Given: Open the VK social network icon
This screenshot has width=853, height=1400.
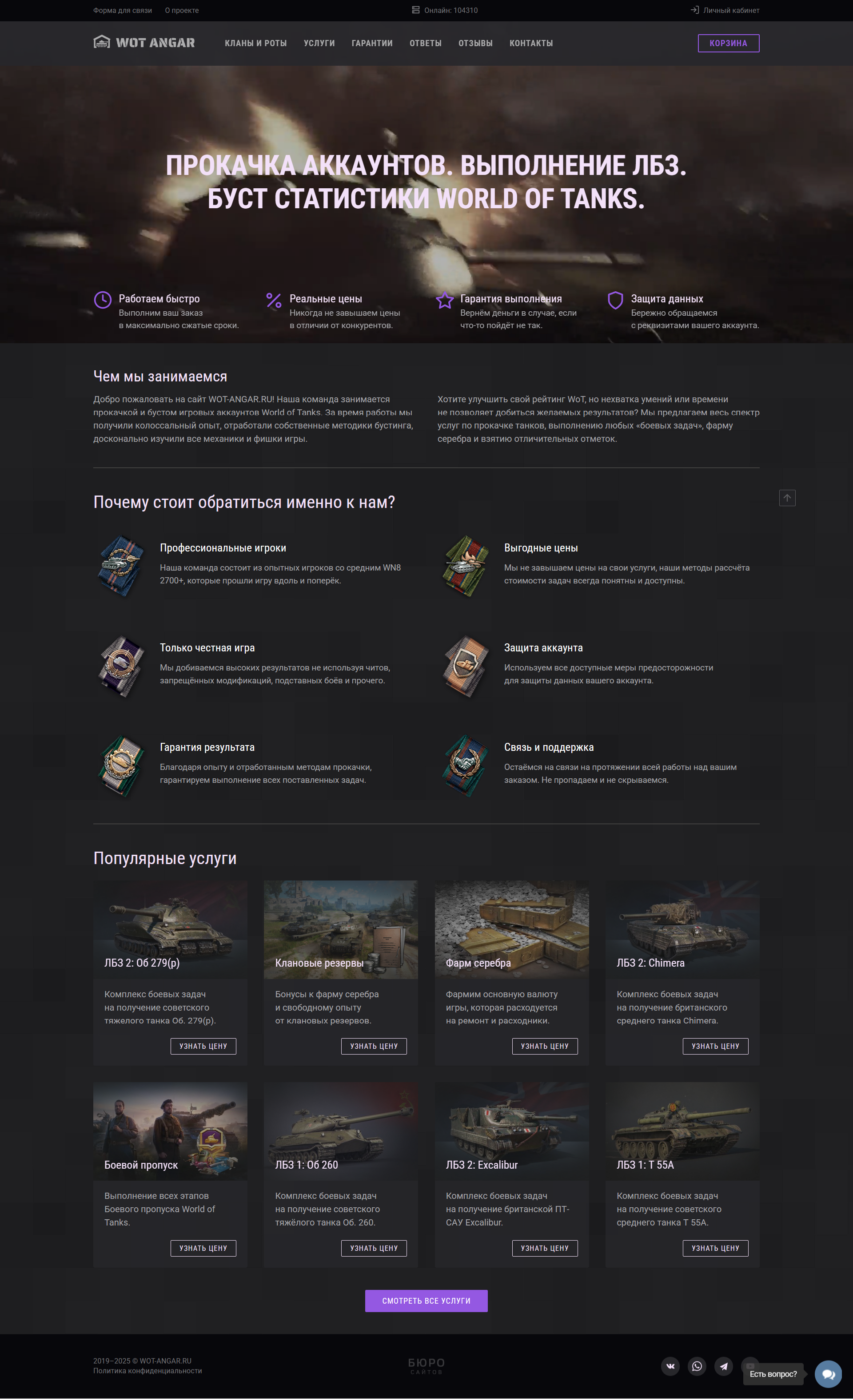Looking at the screenshot, I should coord(670,1367).
